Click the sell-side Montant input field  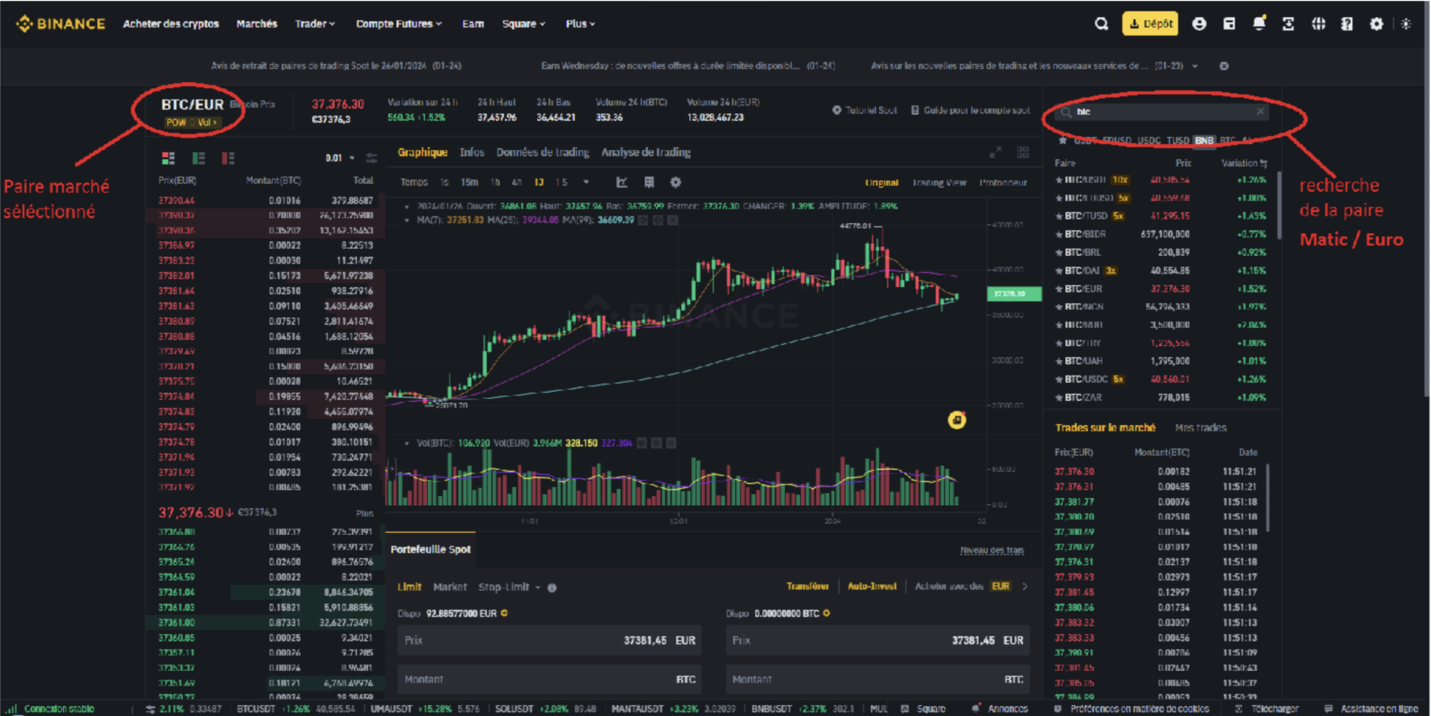pyautogui.click(x=878, y=679)
